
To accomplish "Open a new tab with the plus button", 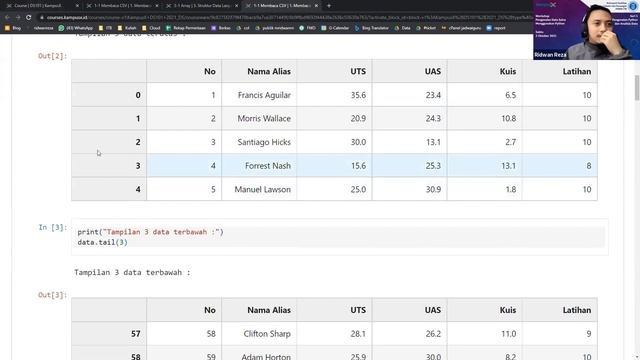I will (x=329, y=6).
